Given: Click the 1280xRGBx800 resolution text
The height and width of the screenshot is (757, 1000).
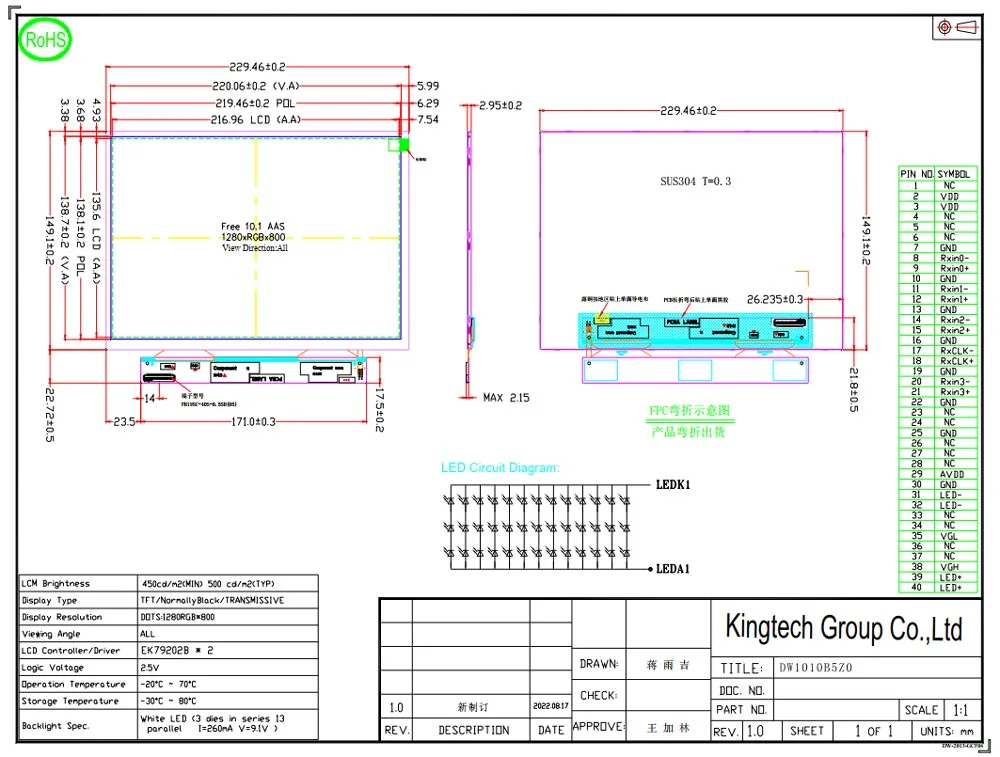Looking at the screenshot, I should [253, 237].
